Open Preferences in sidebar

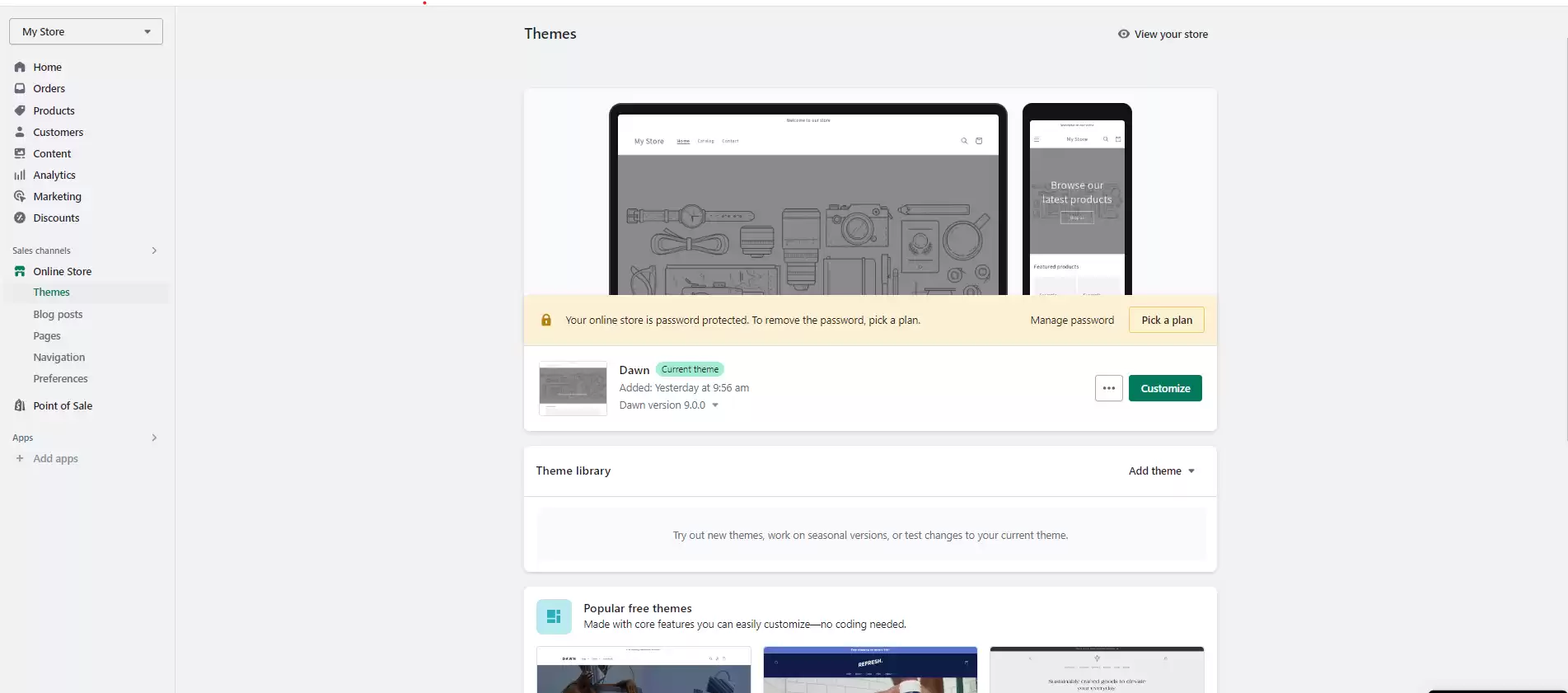coord(60,378)
